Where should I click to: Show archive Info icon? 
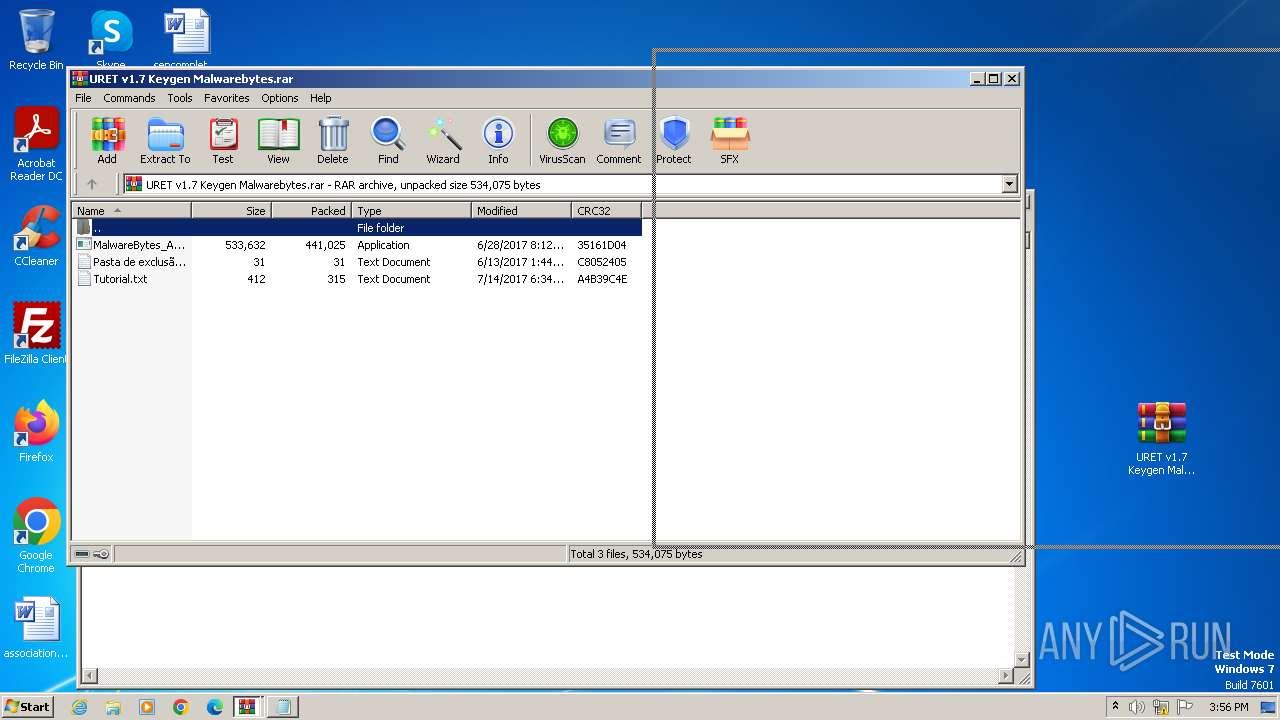pyautogui.click(x=498, y=140)
